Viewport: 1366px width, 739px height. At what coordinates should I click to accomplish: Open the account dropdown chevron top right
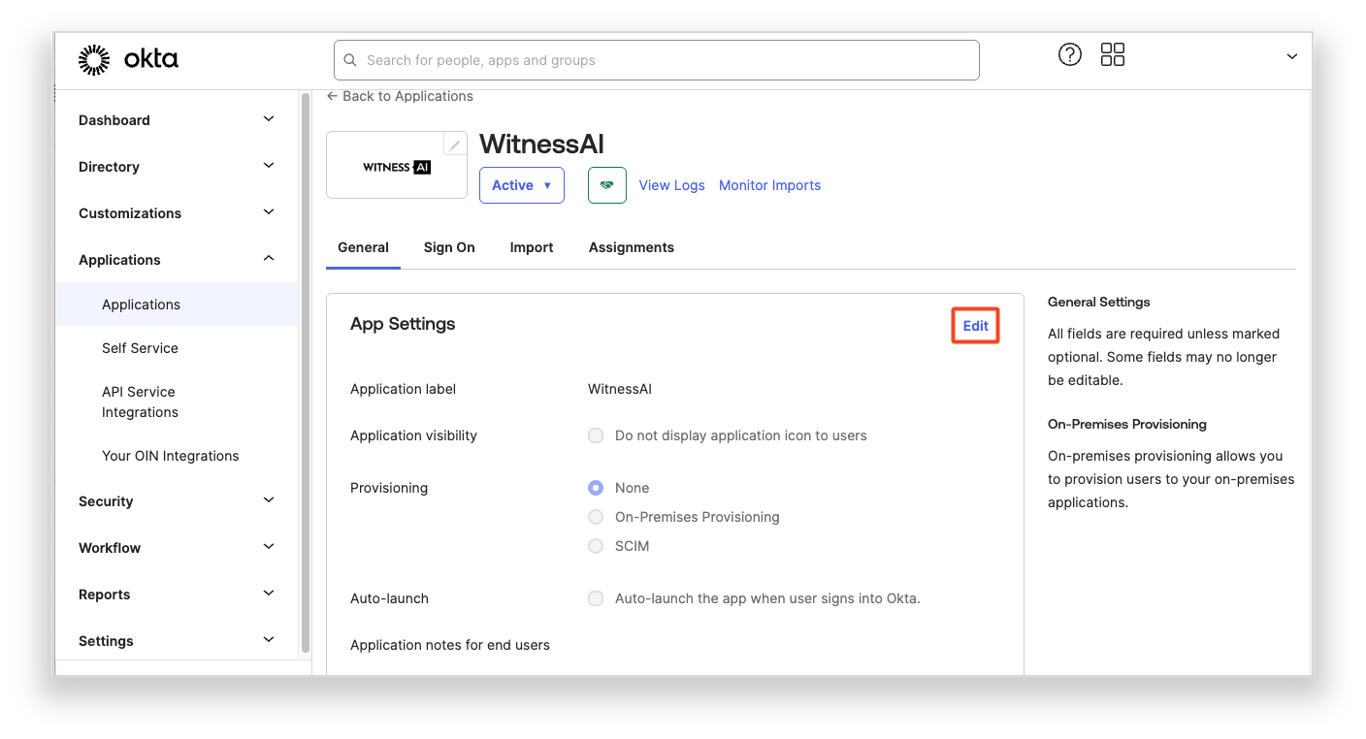coord(1291,57)
